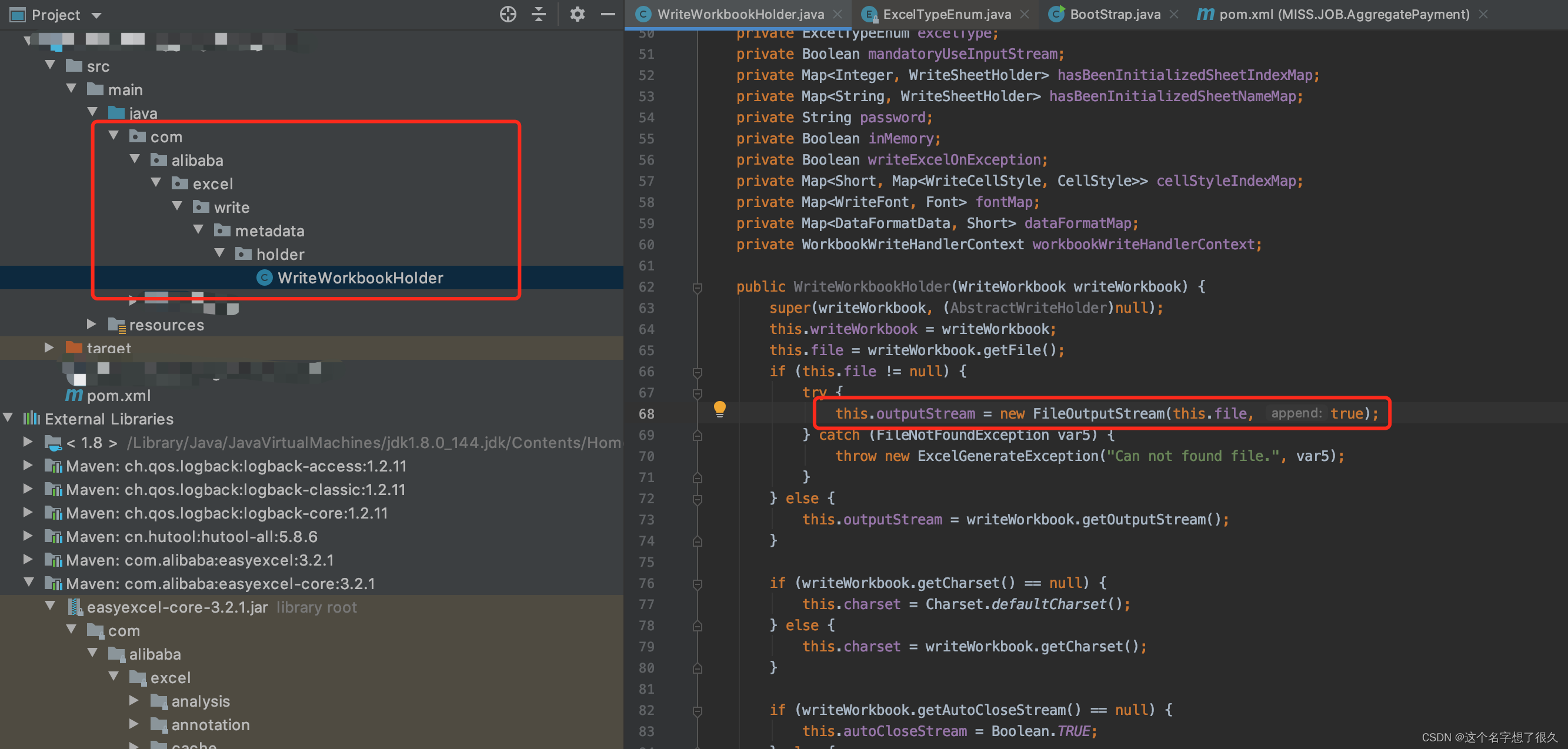Click line number 68 in the gutter
Image resolution: width=1568 pixels, height=749 pixels.
646,414
